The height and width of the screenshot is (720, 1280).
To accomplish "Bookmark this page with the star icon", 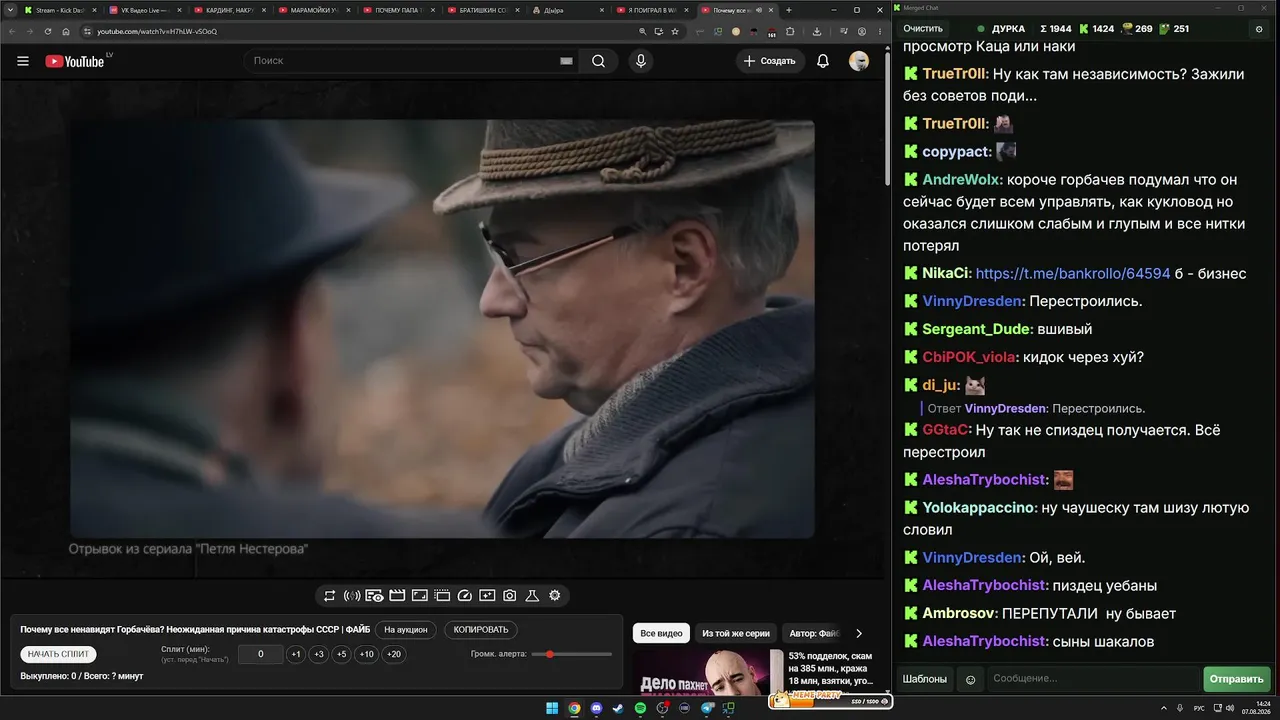I will coord(675,31).
